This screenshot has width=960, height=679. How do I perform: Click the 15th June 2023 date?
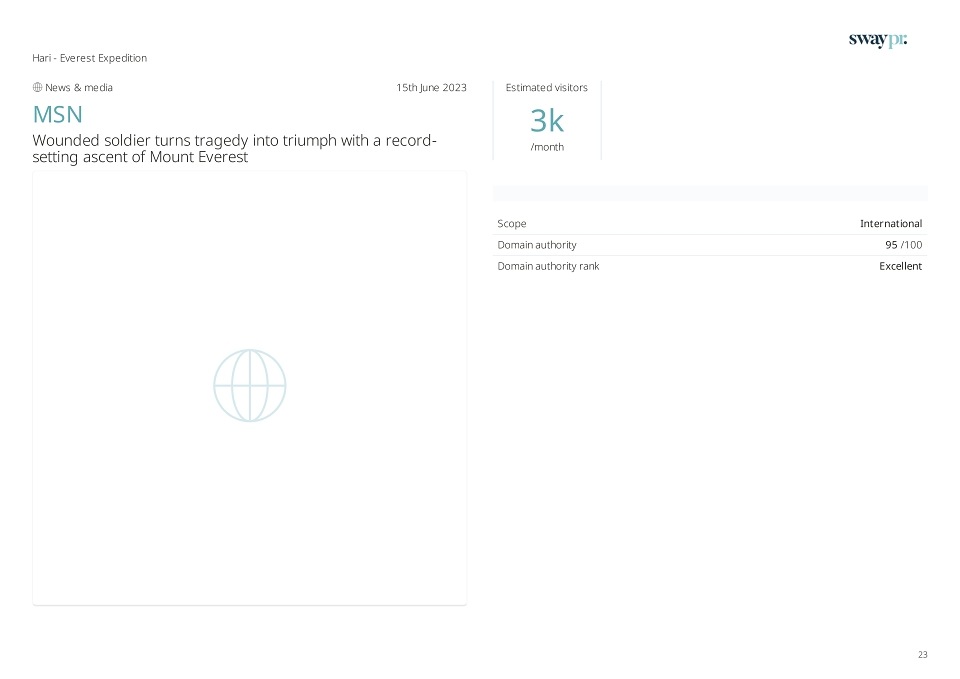point(431,88)
